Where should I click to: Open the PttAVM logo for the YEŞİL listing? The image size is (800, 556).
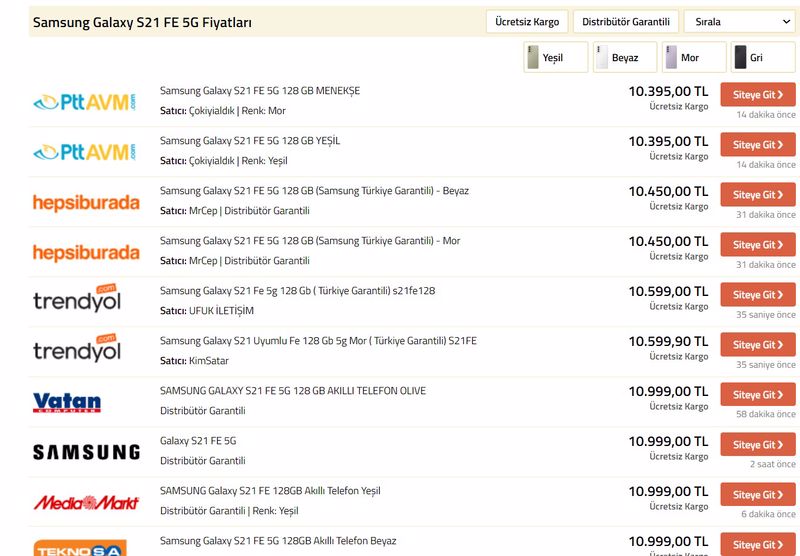click(x=85, y=152)
